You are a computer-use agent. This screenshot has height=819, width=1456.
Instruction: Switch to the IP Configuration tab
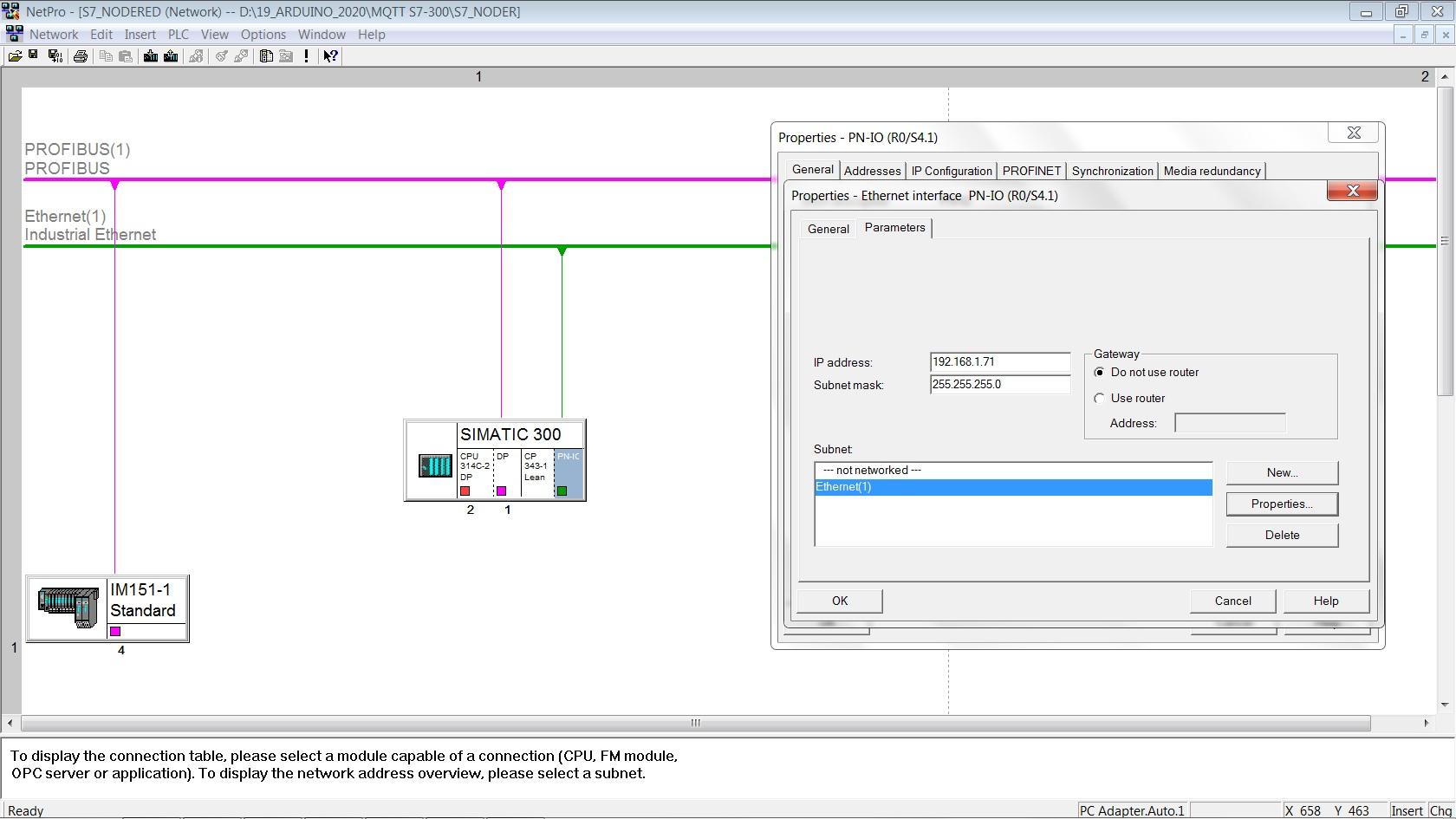952,172
